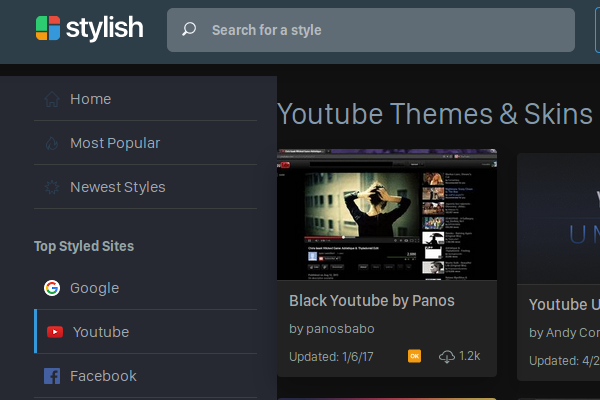Image resolution: width=600 pixels, height=400 pixels.
Task: Click the Google logo icon
Action: [x=52, y=288]
